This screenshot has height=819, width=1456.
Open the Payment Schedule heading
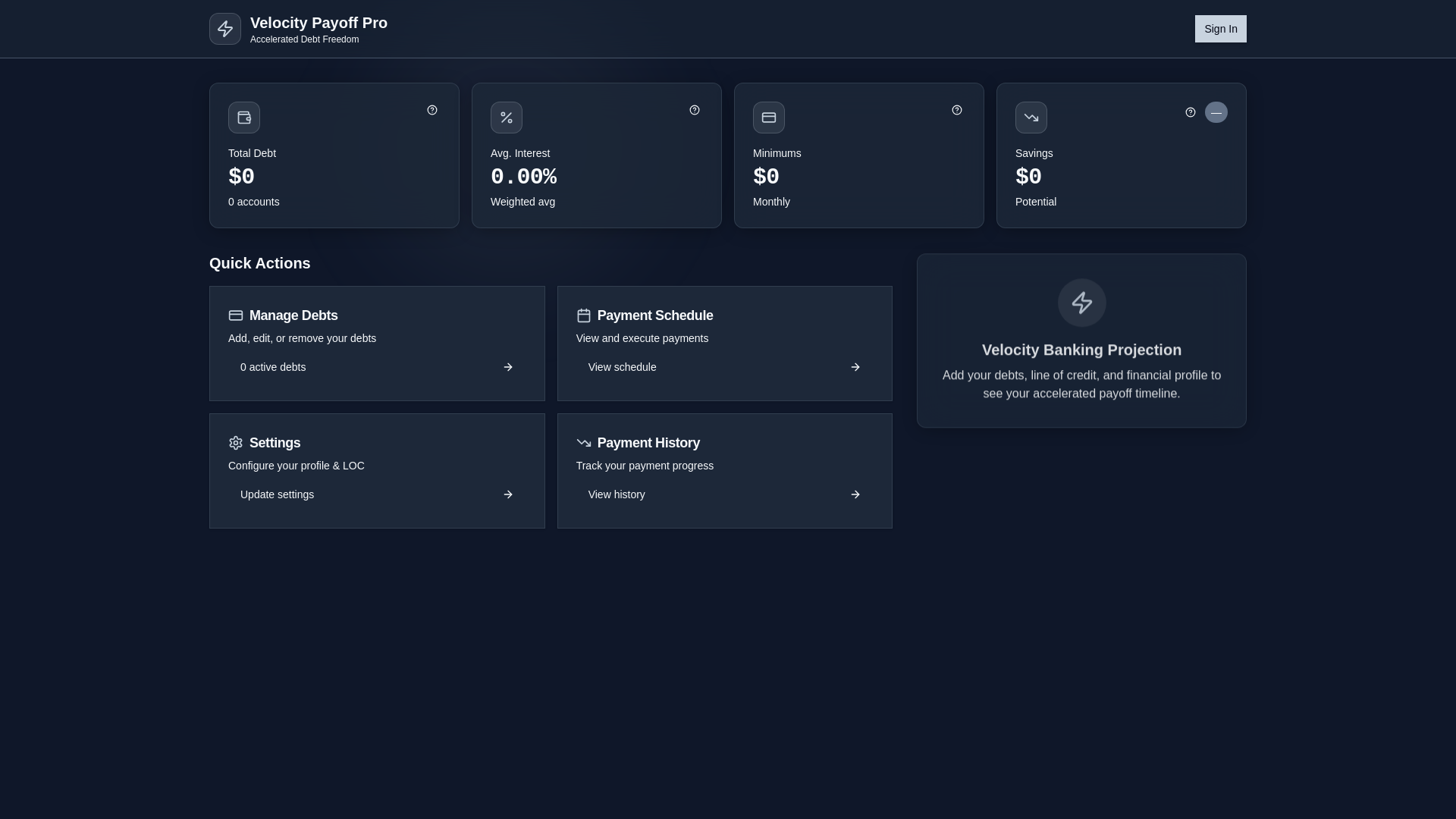[655, 315]
